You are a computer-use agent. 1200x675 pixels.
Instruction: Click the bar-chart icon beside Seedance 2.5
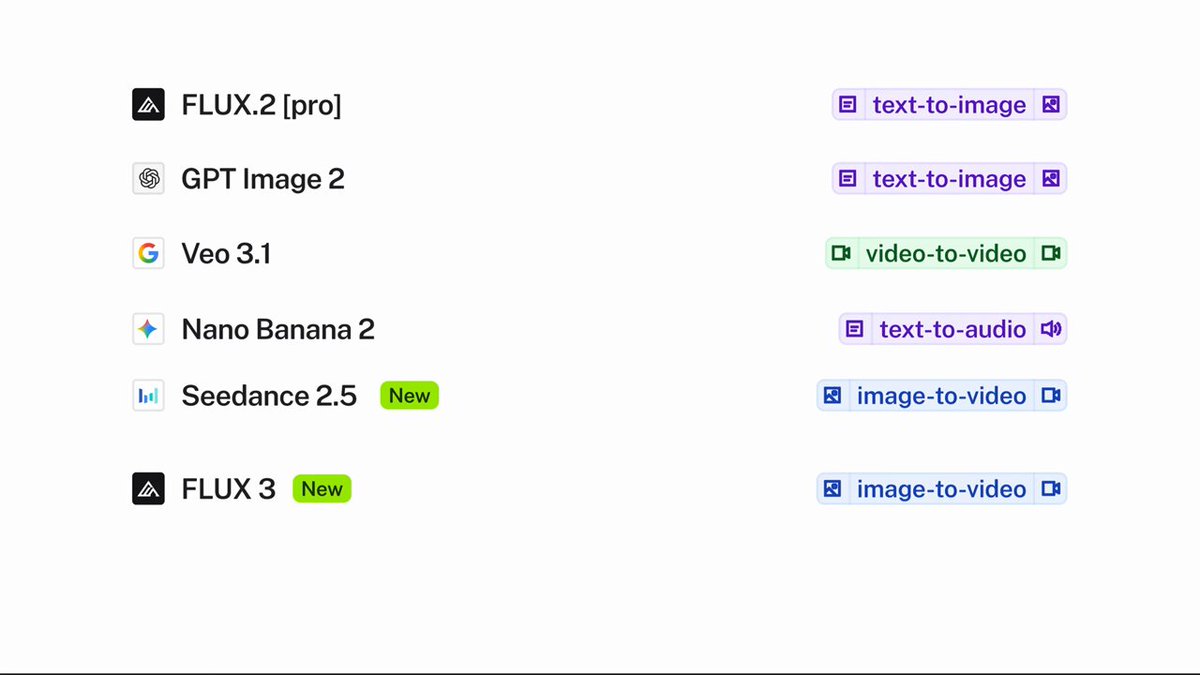click(x=148, y=396)
